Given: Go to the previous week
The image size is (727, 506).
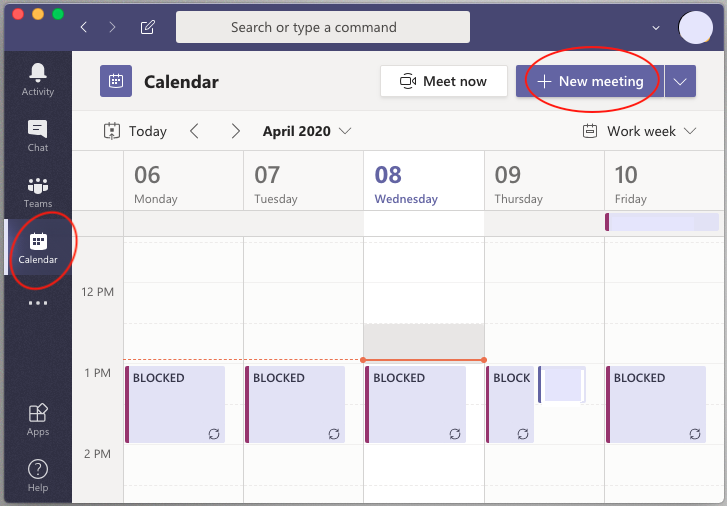Looking at the screenshot, I should [x=195, y=131].
